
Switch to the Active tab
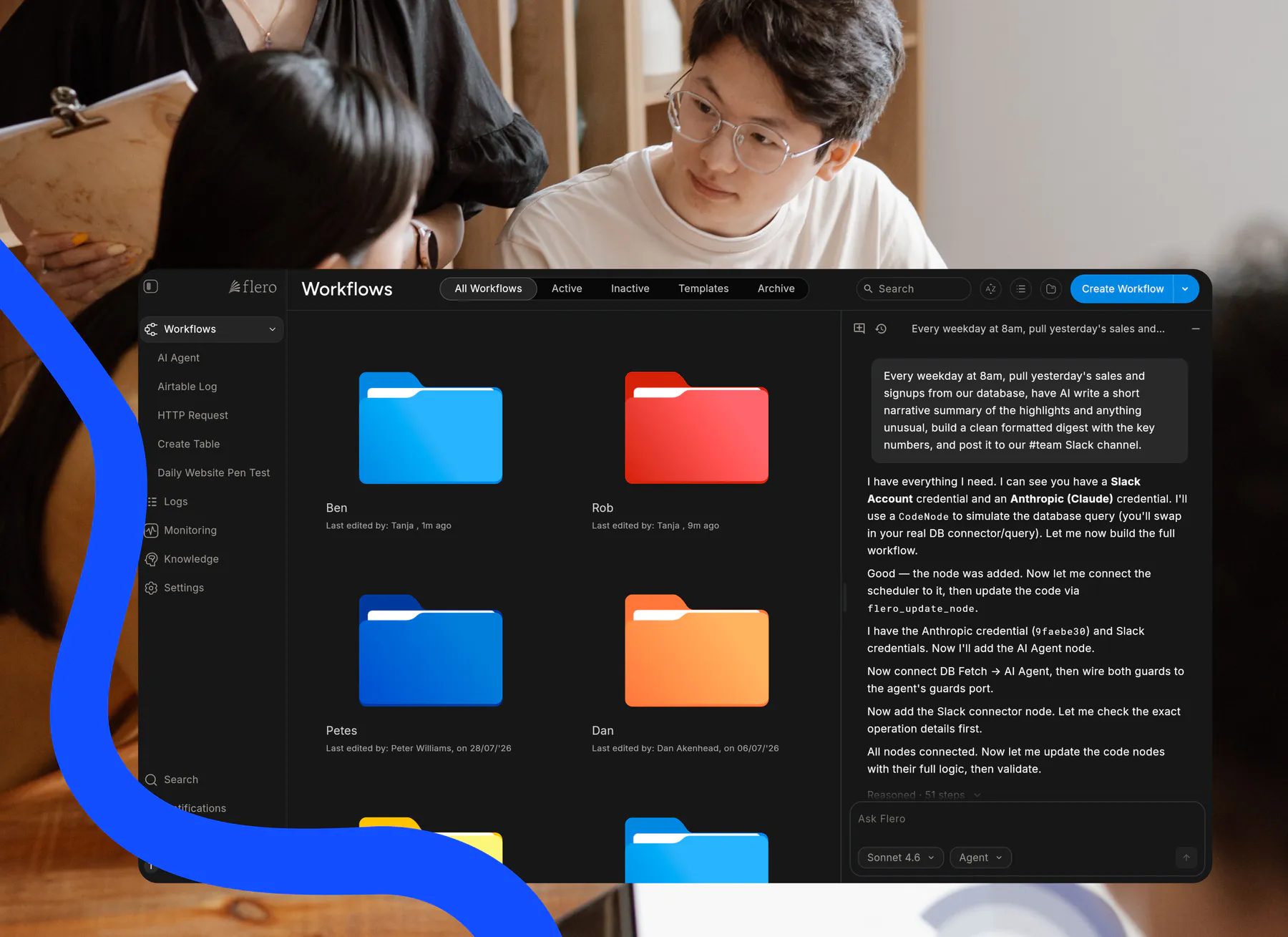(x=567, y=288)
